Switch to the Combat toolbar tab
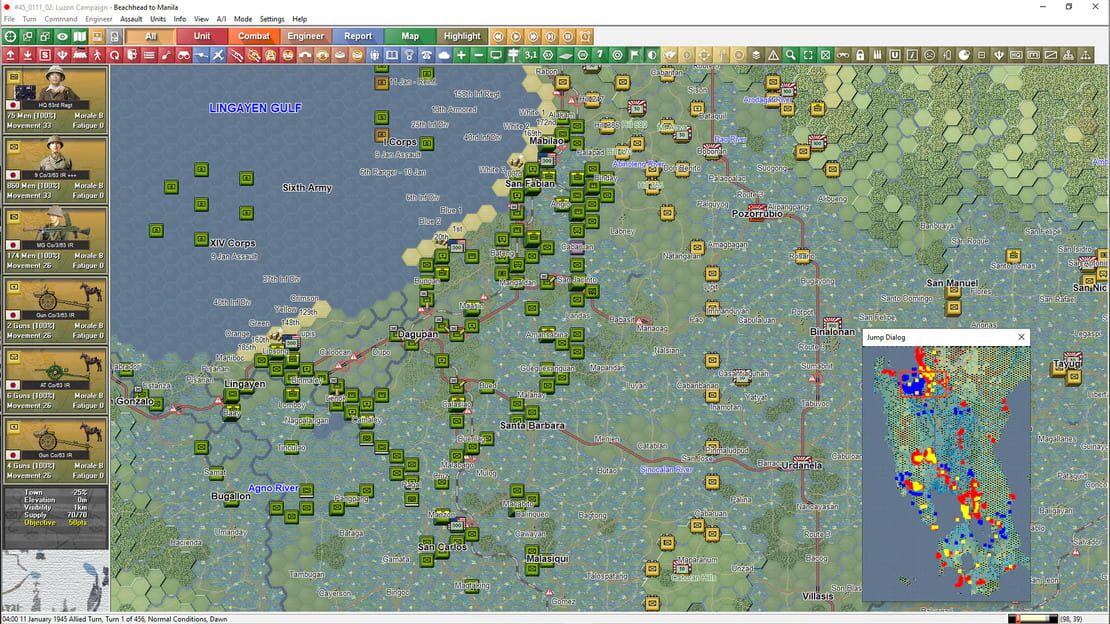This screenshot has width=1110, height=624. [253, 36]
